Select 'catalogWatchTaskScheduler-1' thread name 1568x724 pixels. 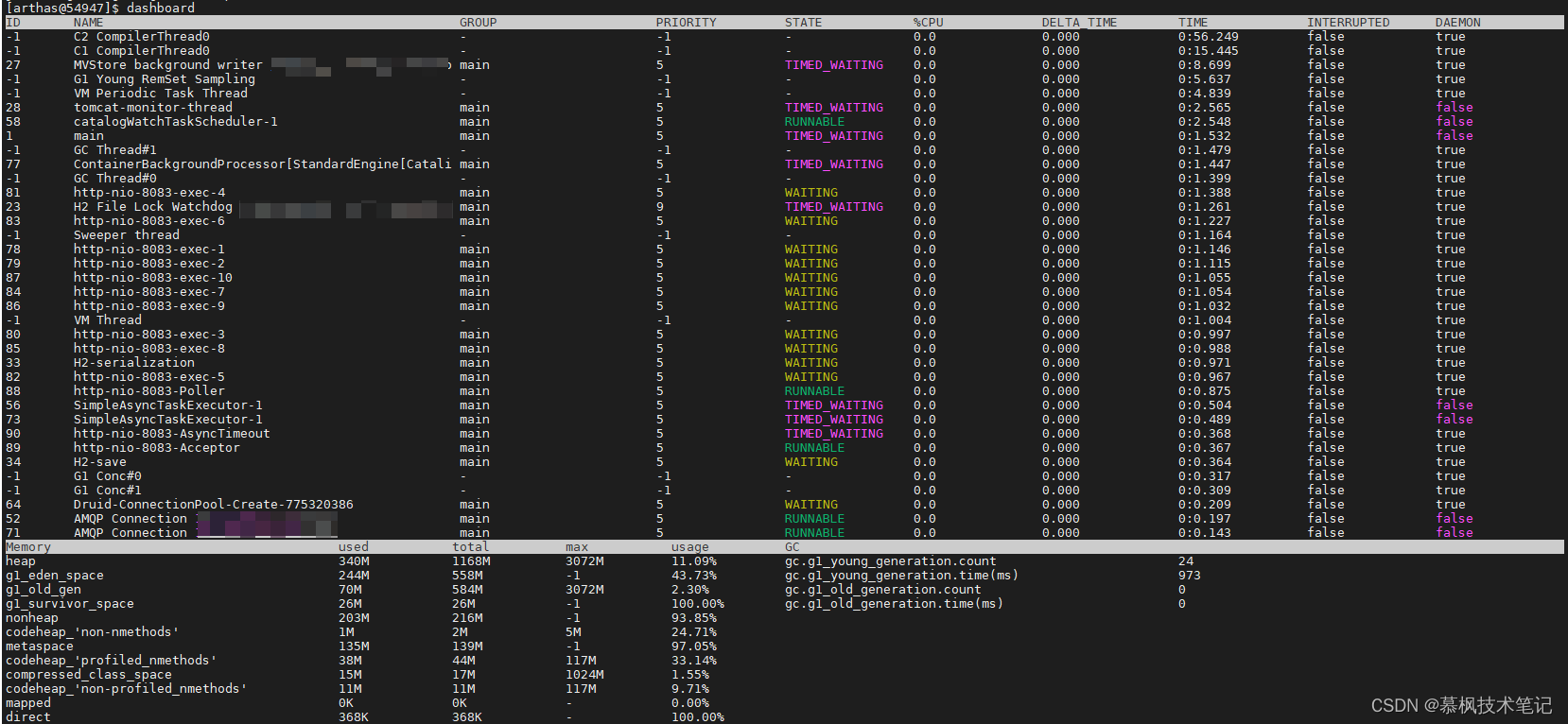point(176,122)
